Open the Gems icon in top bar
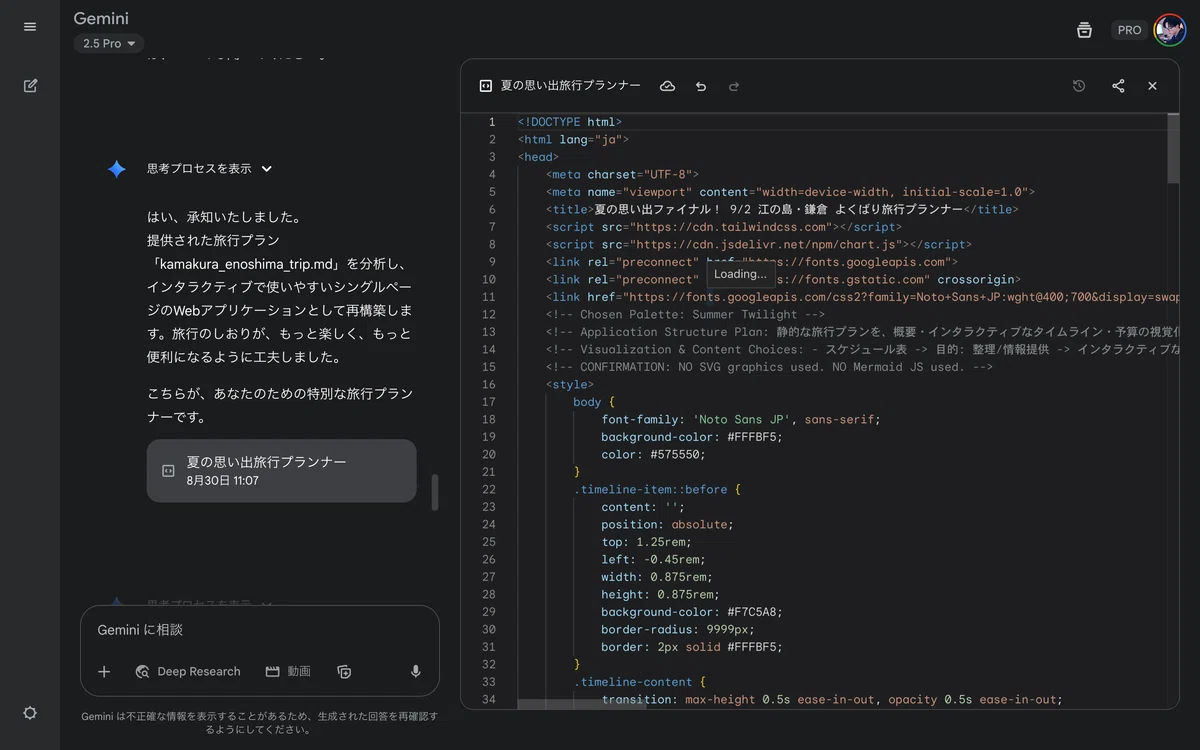 coord(1084,30)
